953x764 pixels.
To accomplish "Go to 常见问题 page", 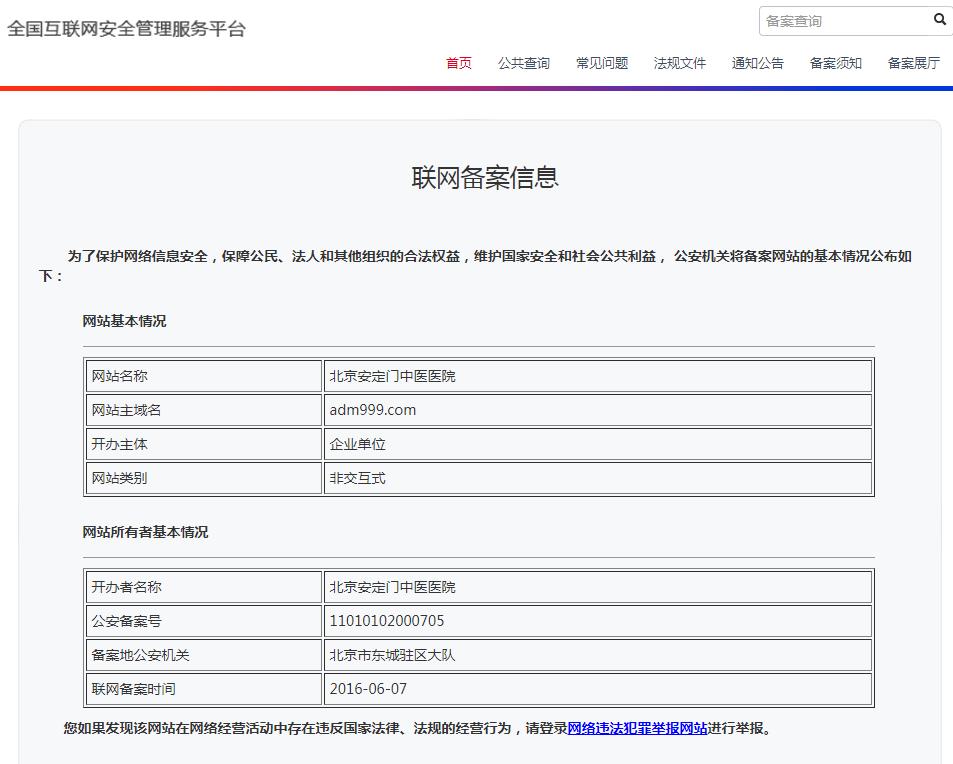I will 602,63.
